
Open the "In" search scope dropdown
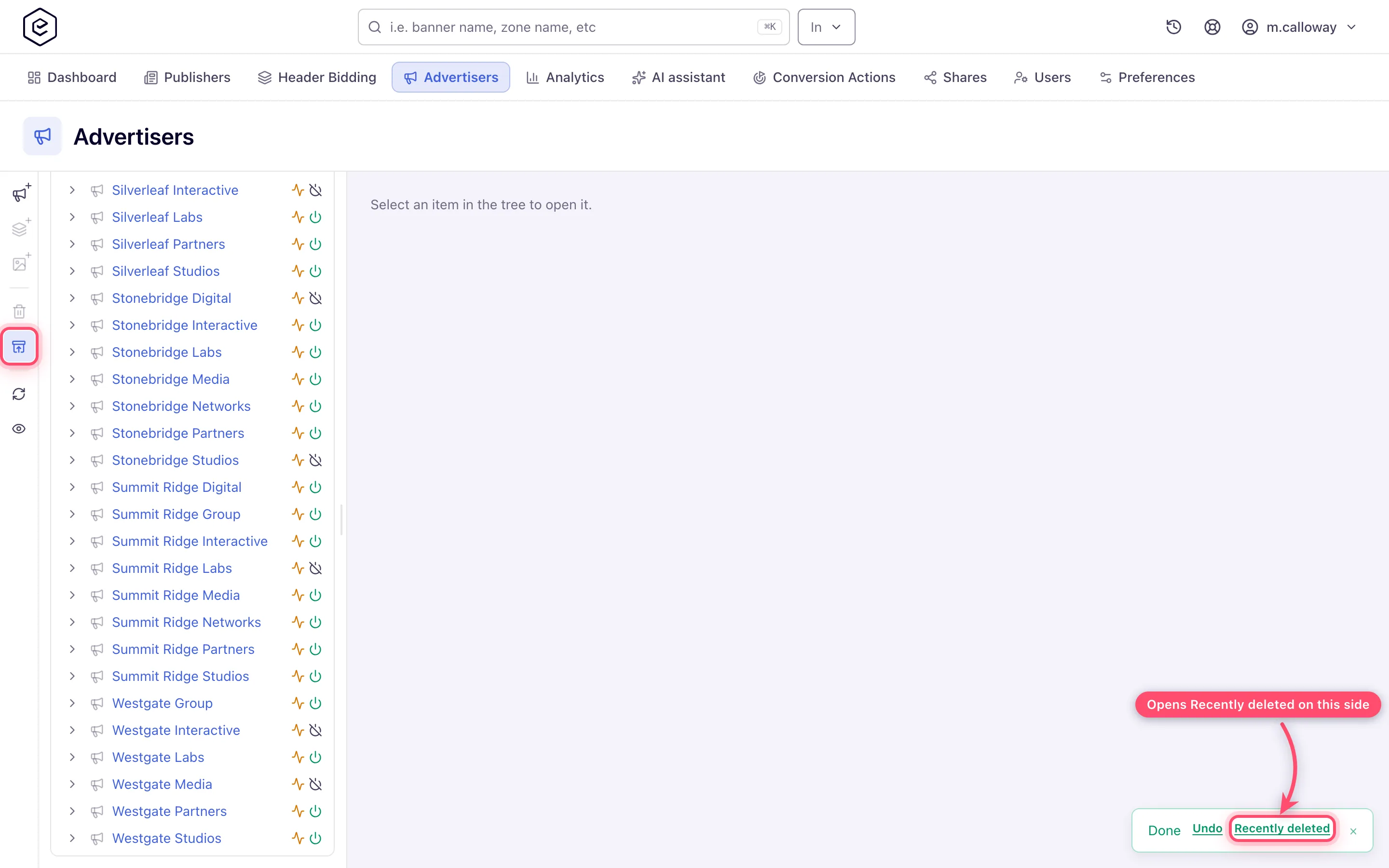[826, 27]
